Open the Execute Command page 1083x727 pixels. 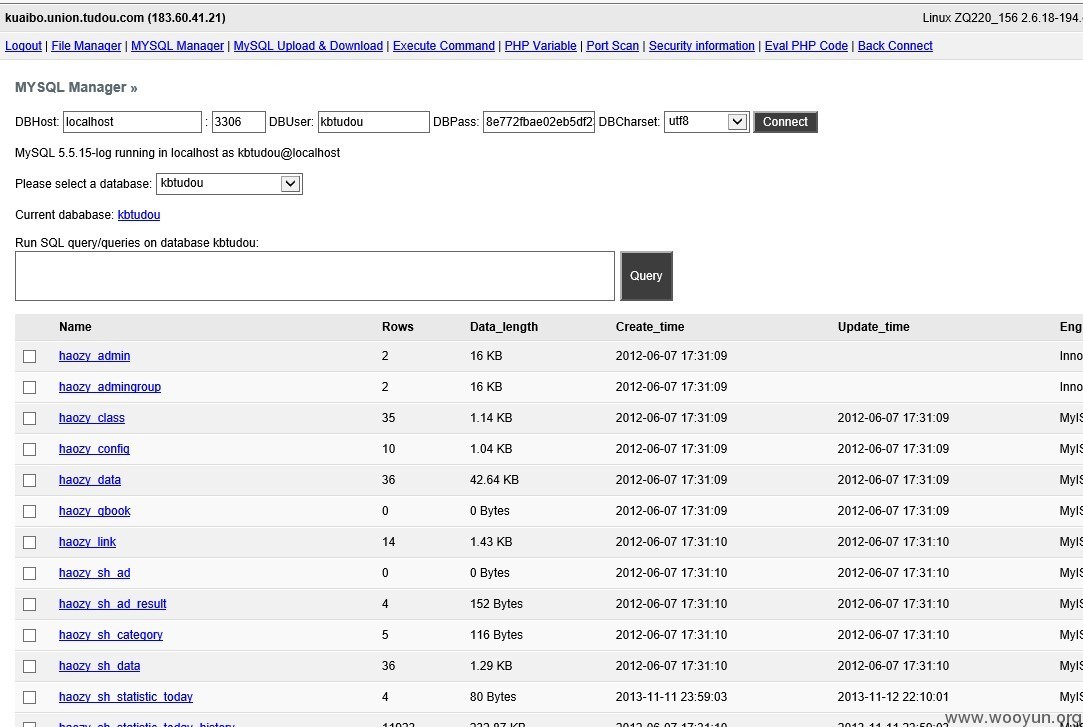point(443,46)
